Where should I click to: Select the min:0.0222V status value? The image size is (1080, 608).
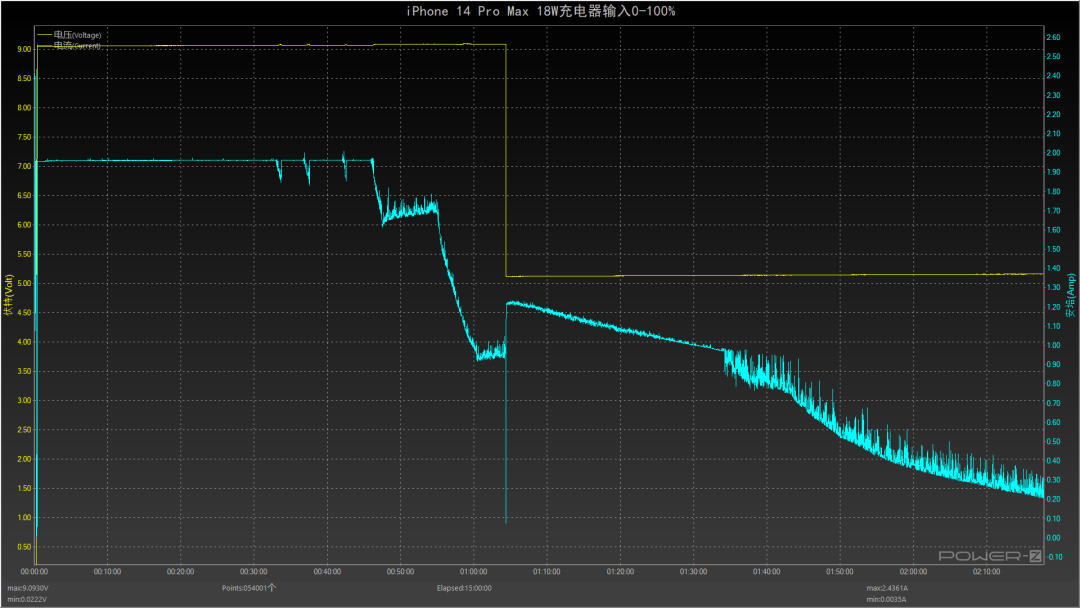click(x=27, y=599)
